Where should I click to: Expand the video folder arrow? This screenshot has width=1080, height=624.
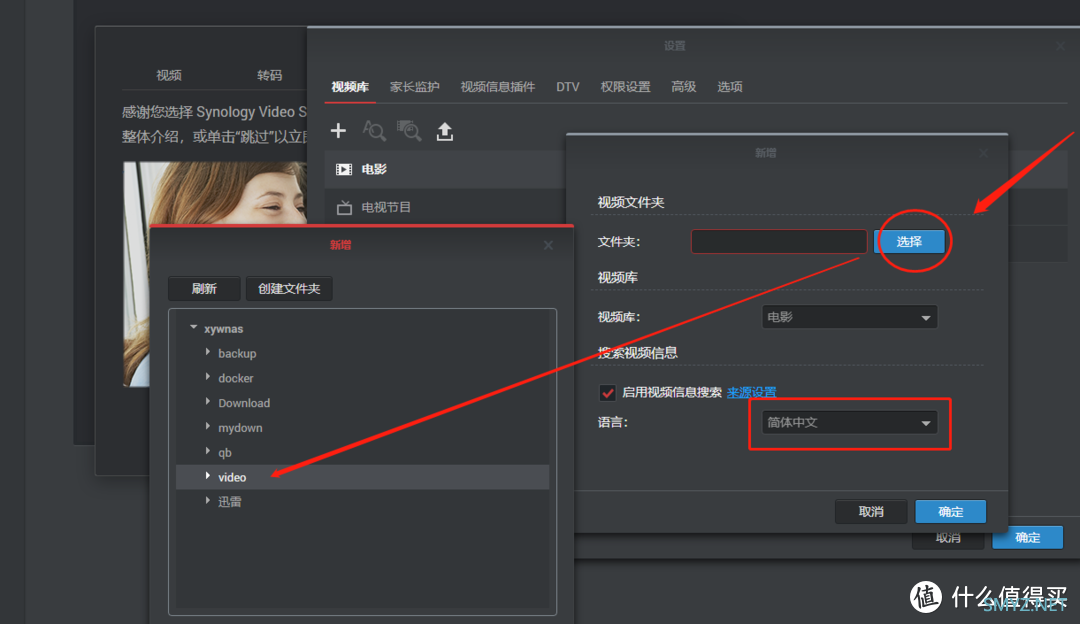207,476
